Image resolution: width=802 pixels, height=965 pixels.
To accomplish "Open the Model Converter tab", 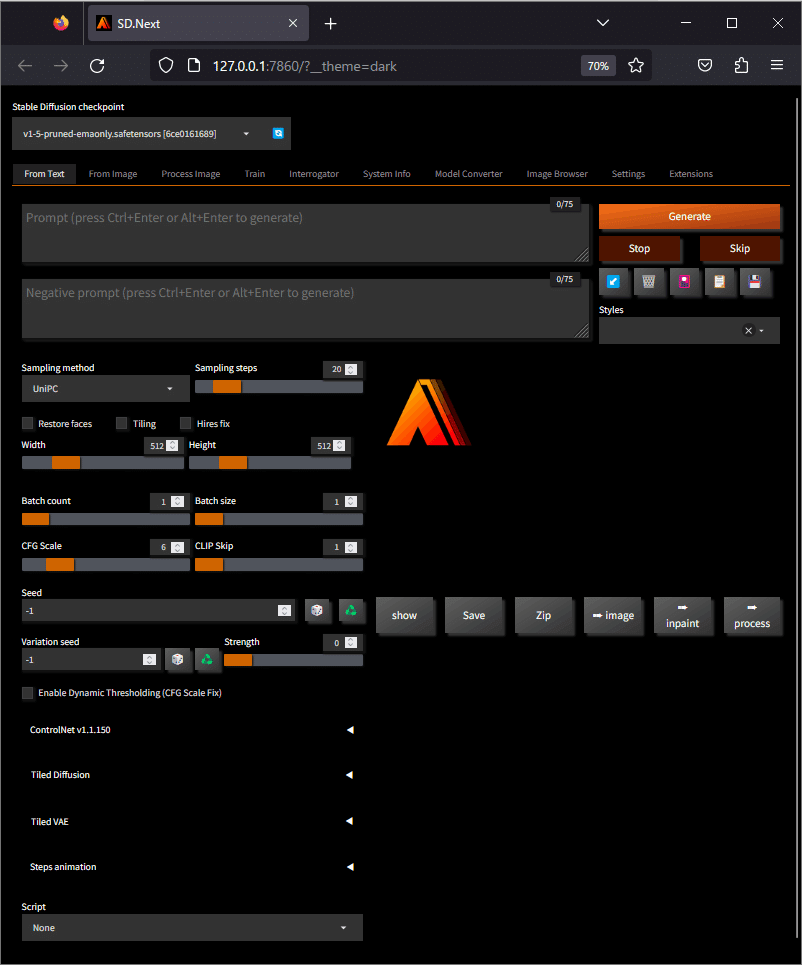I will (x=468, y=174).
